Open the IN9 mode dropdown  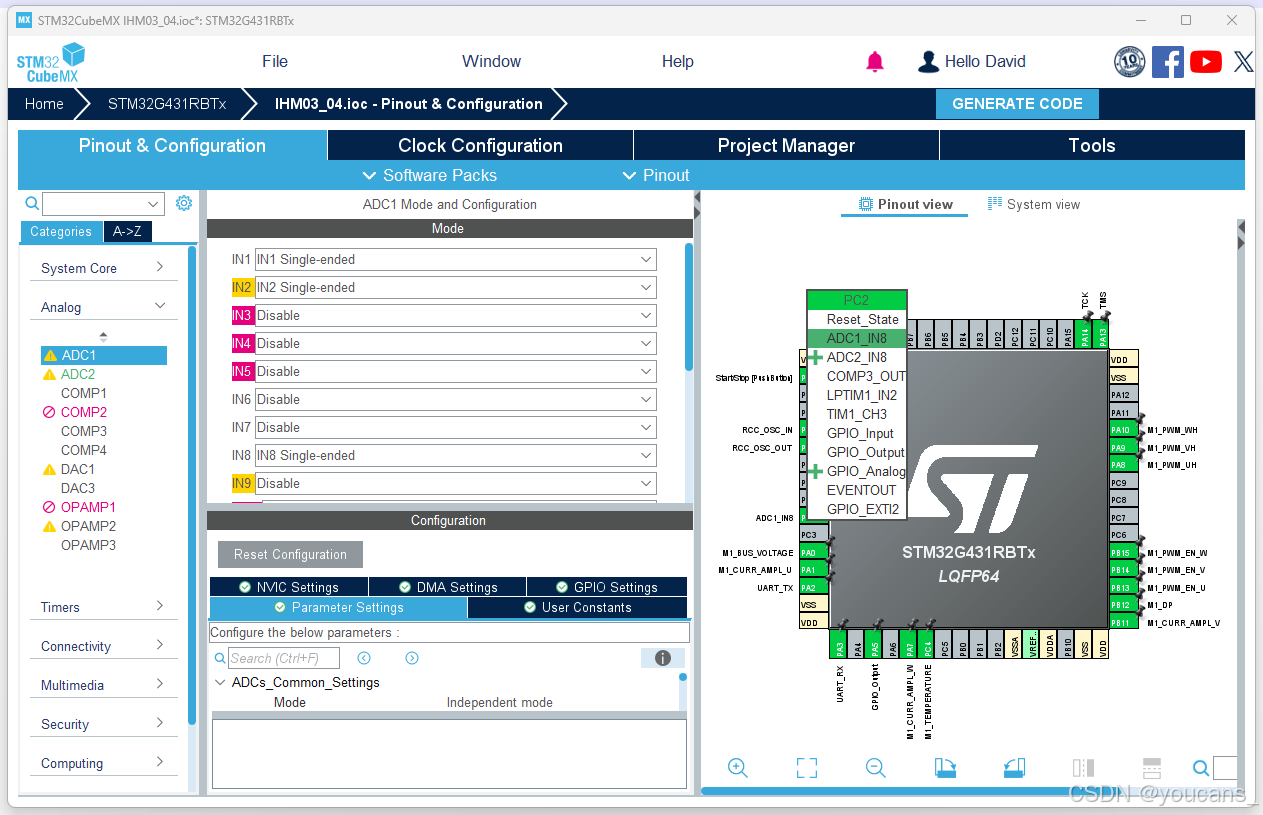click(456, 483)
